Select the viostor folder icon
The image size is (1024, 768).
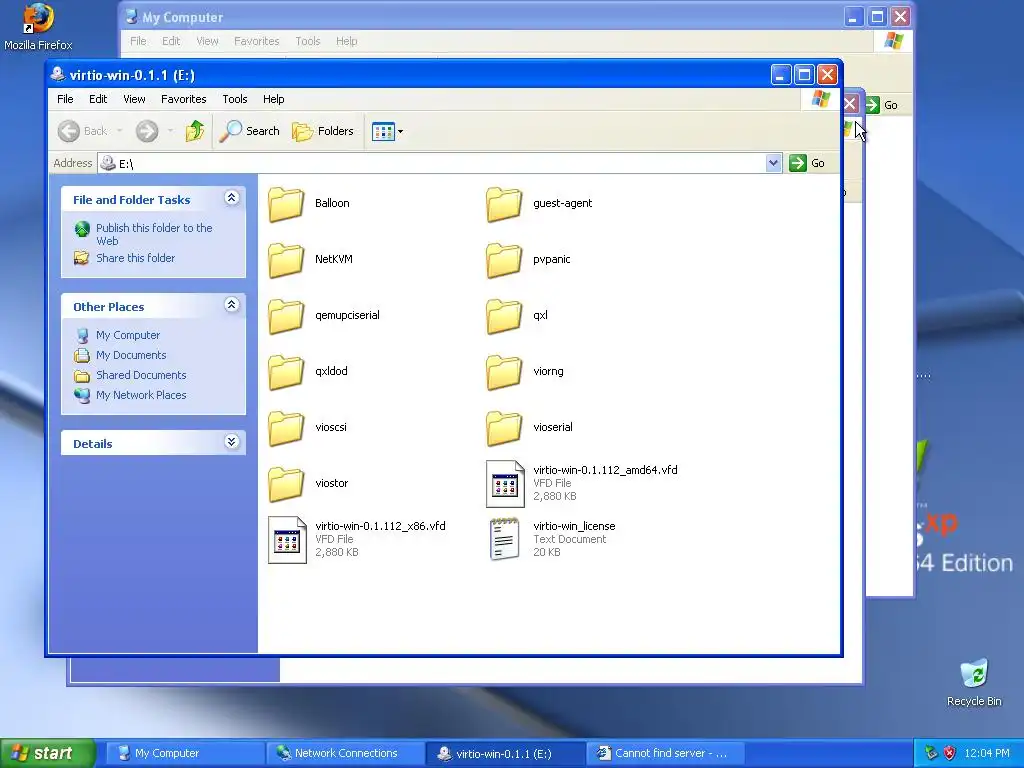[x=286, y=484]
